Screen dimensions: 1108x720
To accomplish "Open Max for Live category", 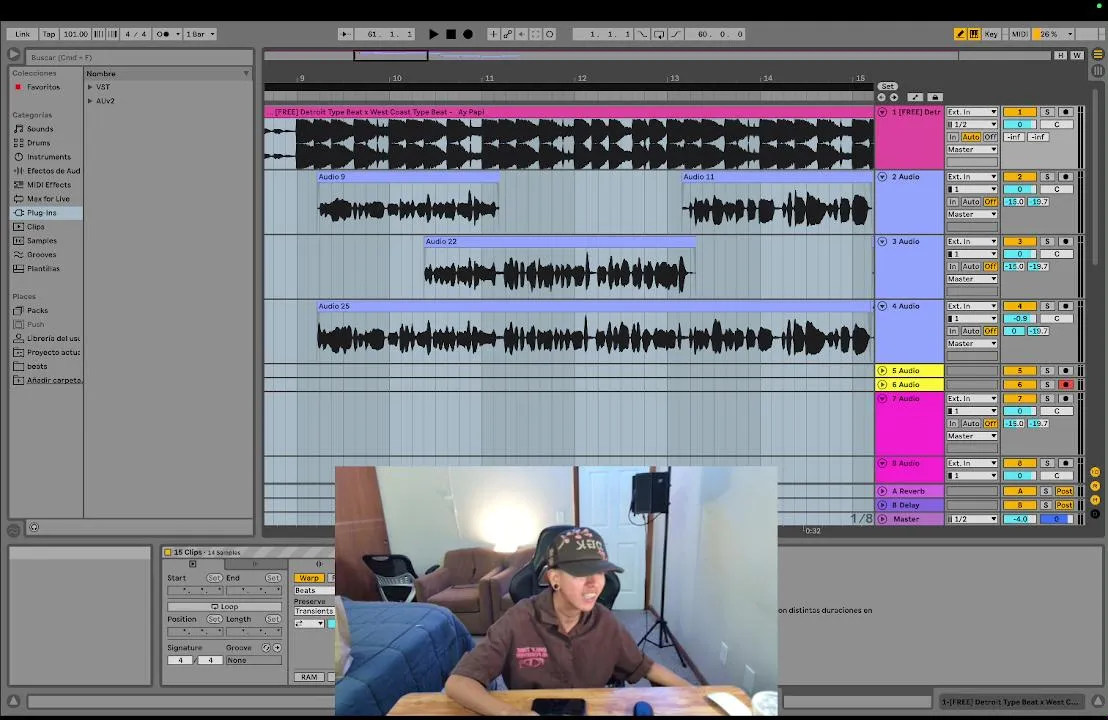I will point(48,199).
